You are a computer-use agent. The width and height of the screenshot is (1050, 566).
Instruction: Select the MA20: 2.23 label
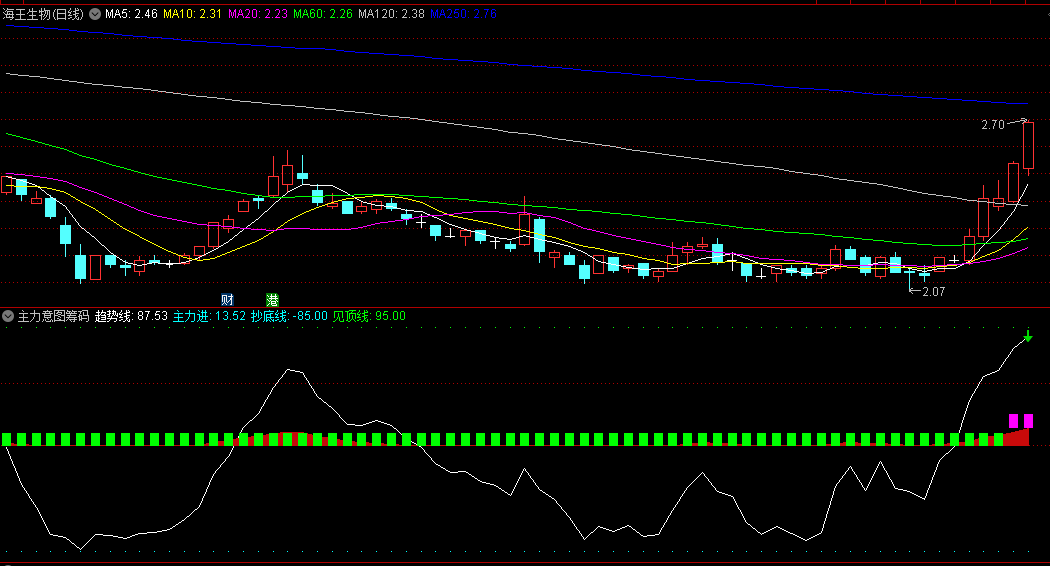tap(258, 14)
